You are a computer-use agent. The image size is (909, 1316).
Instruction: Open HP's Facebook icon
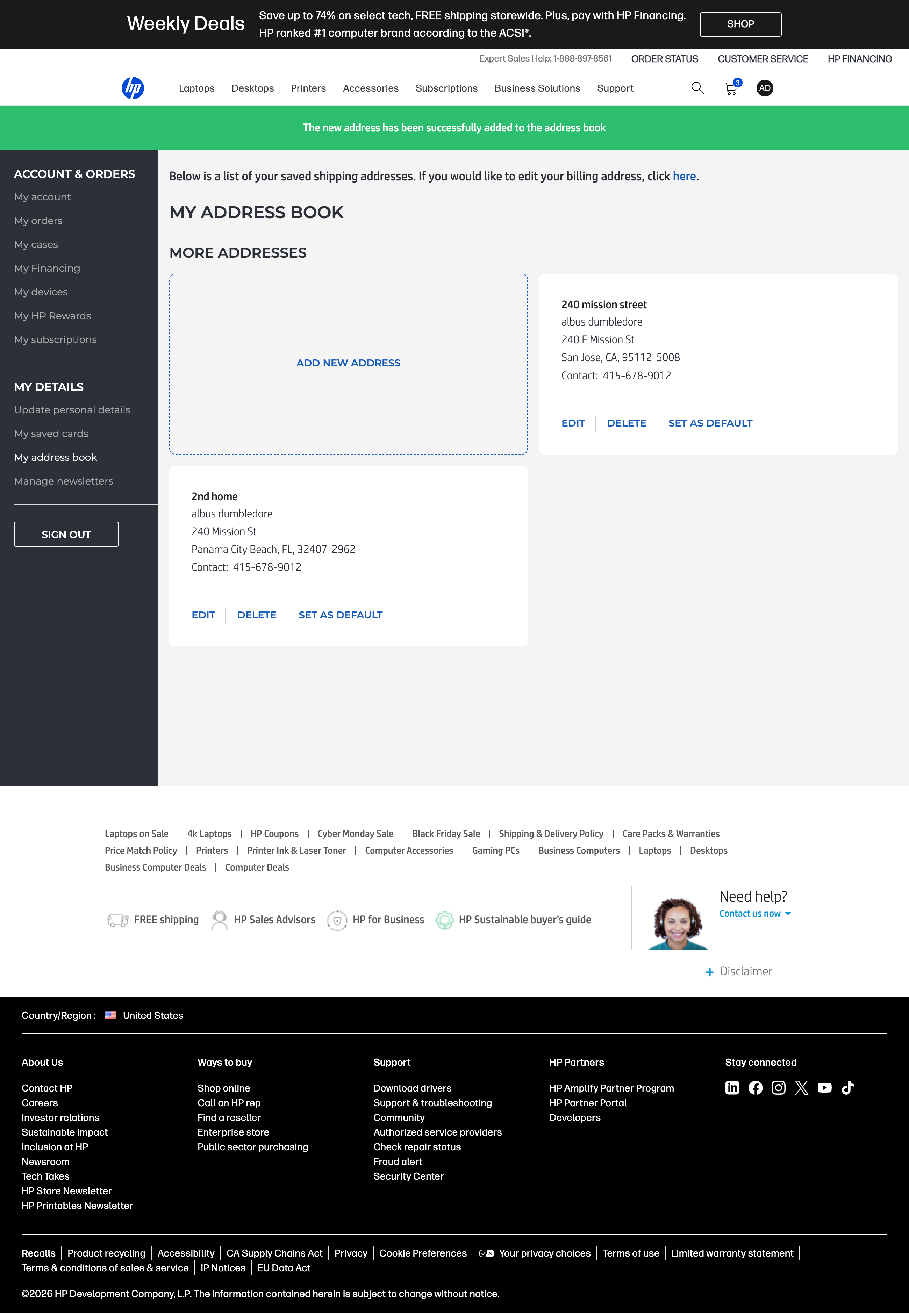coord(755,1088)
